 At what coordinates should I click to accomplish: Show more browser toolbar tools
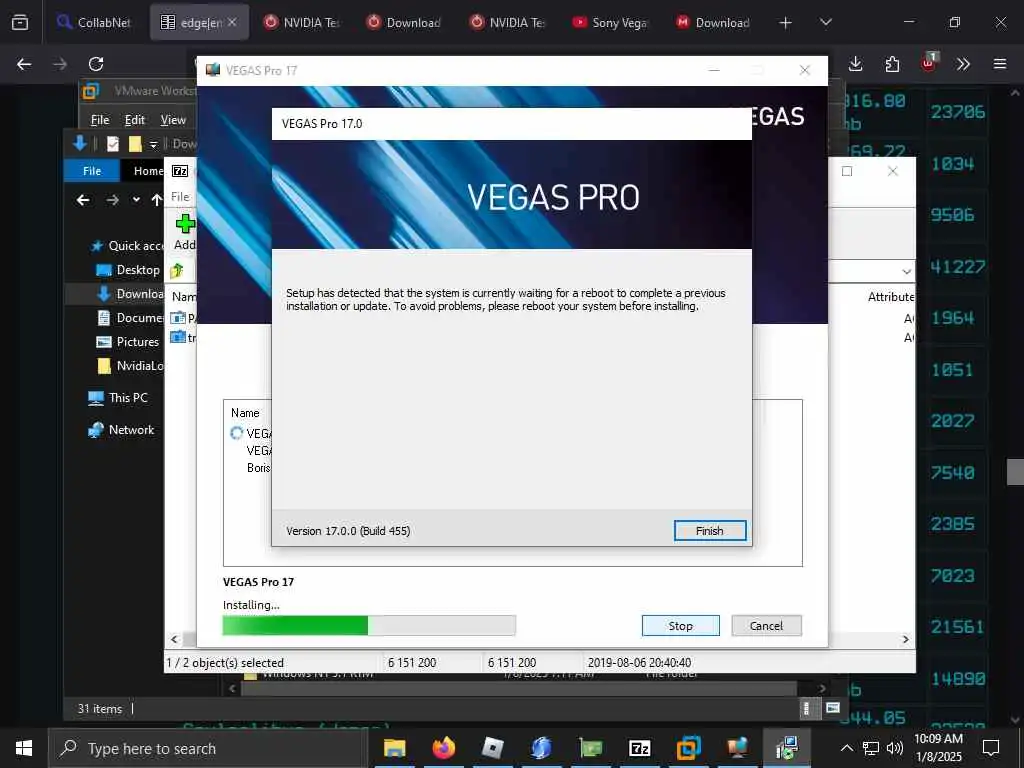pos(963,64)
